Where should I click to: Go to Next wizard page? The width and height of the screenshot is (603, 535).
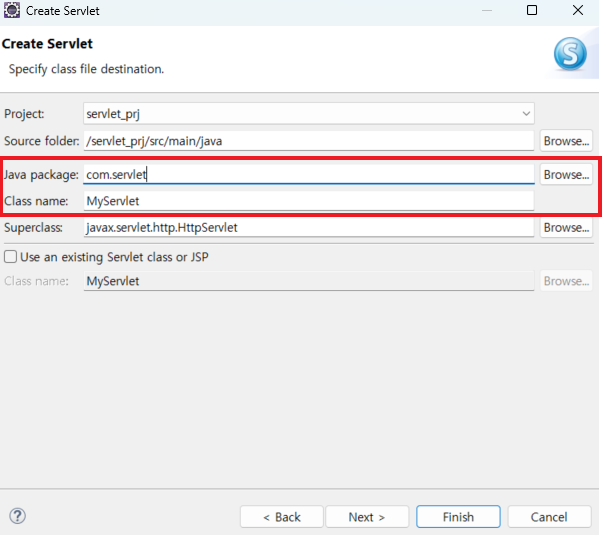tap(367, 517)
